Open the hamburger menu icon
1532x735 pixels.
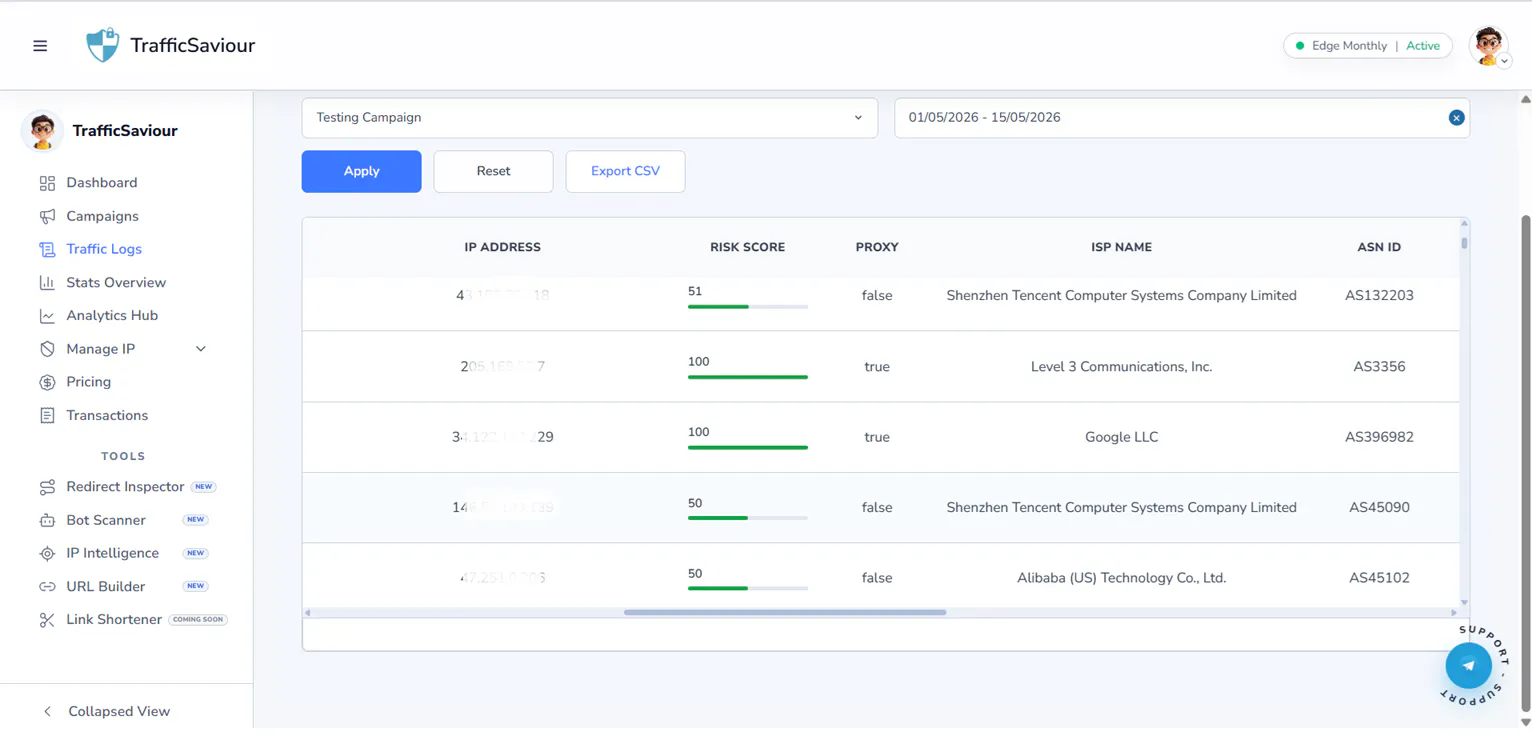click(x=40, y=46)
